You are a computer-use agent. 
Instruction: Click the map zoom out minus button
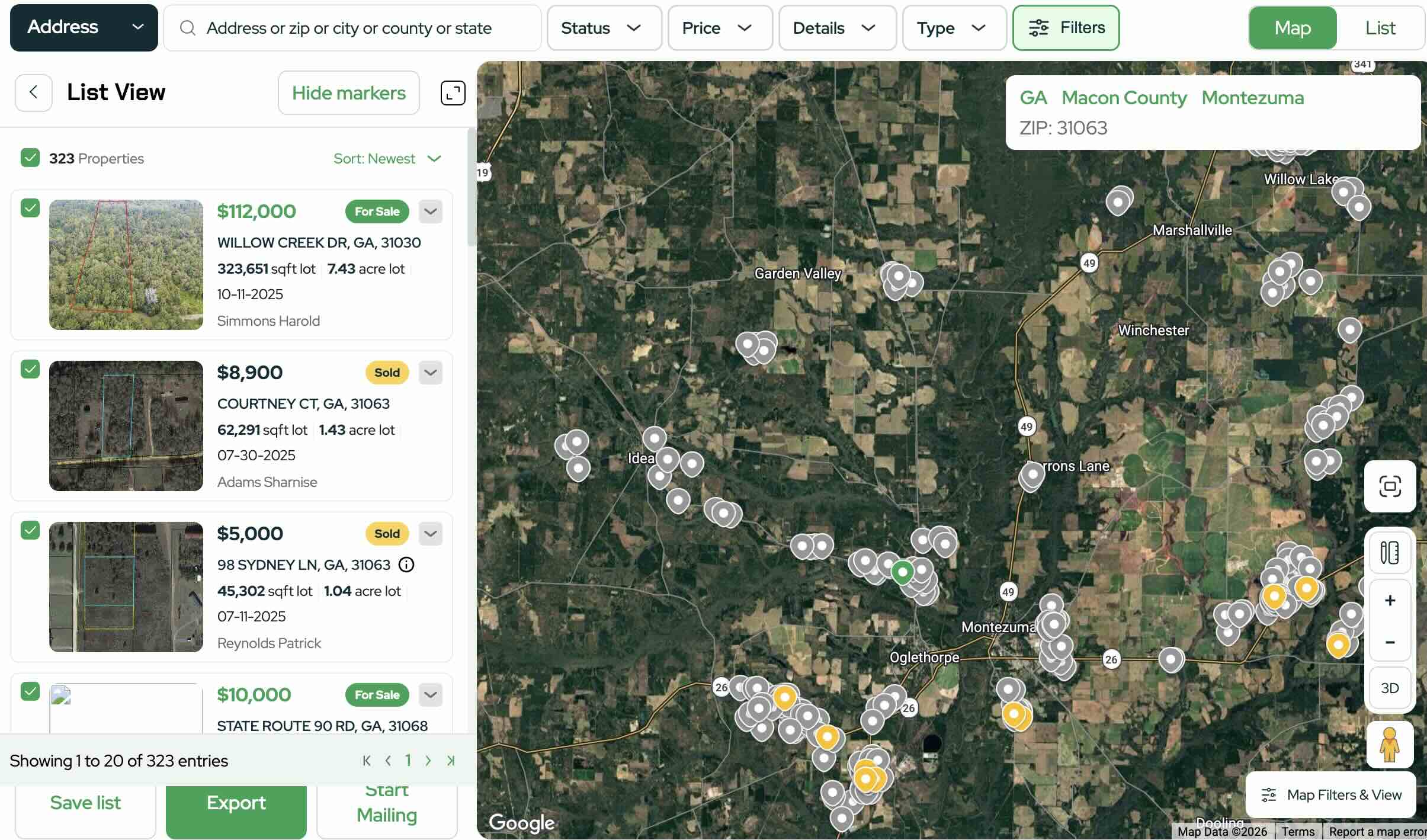coord(1390,642)
